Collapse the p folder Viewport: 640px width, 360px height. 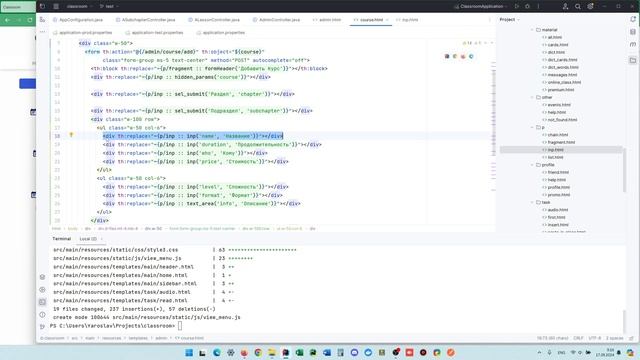click(532, 127)
